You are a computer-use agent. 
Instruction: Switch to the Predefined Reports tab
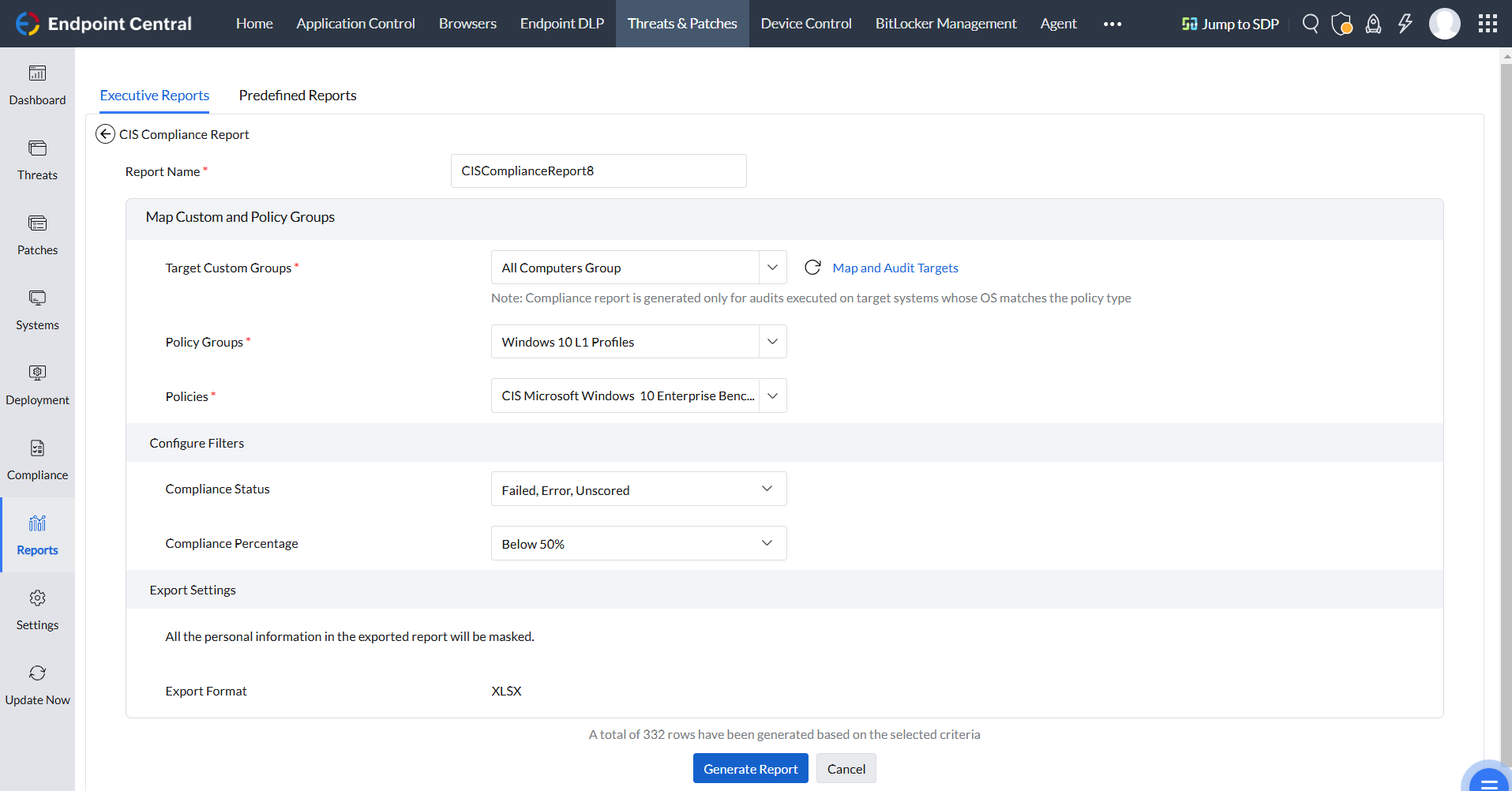(298, 96)
